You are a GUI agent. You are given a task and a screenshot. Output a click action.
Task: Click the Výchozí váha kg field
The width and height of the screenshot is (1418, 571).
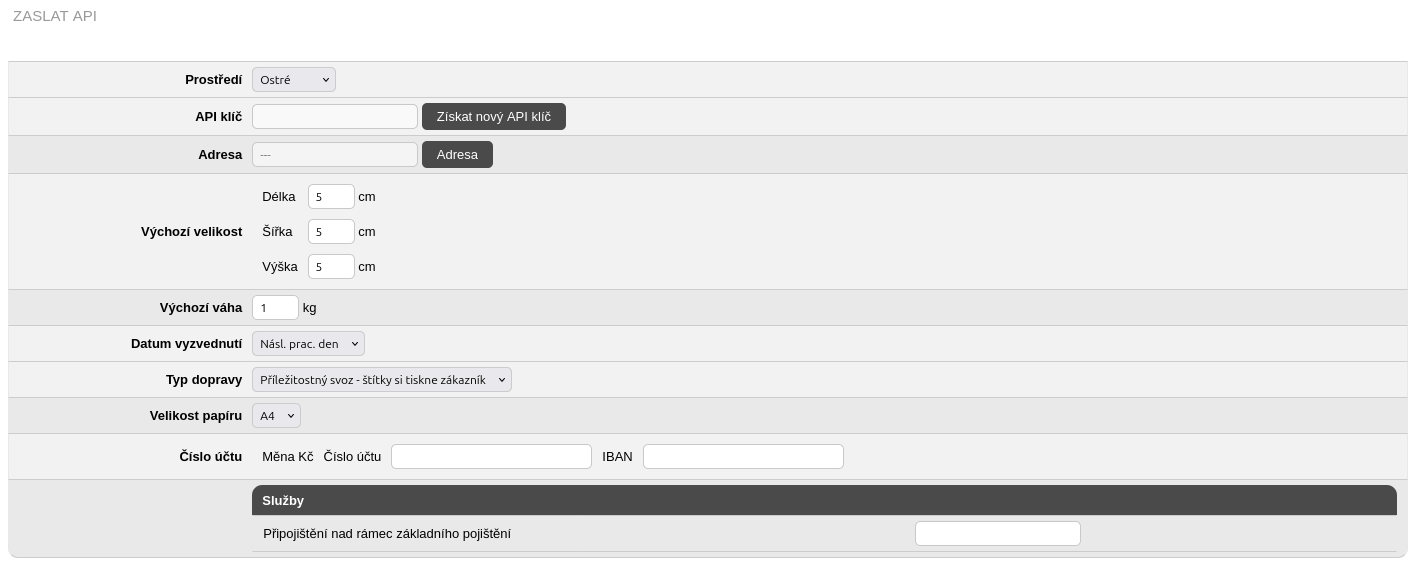275,308
